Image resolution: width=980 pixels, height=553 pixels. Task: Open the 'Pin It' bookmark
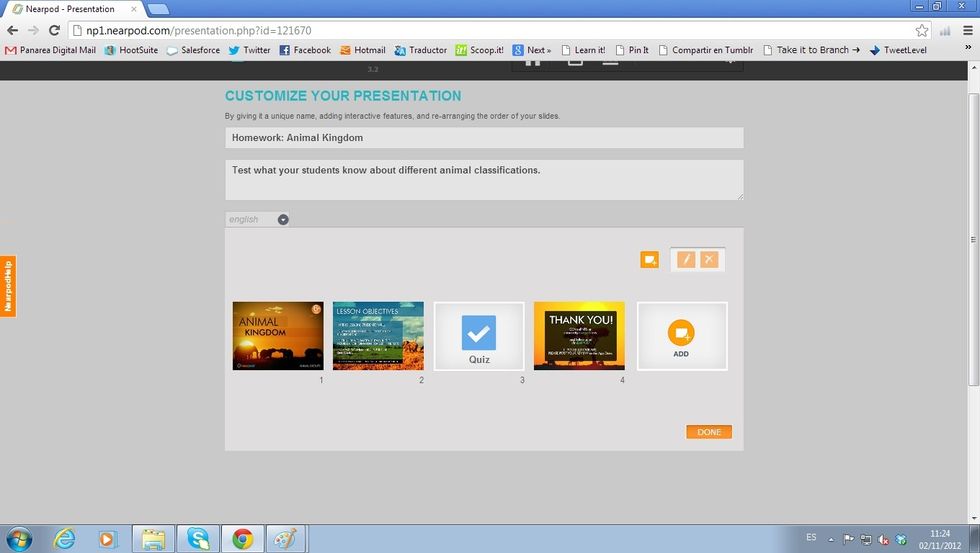[x=632, y=50]
